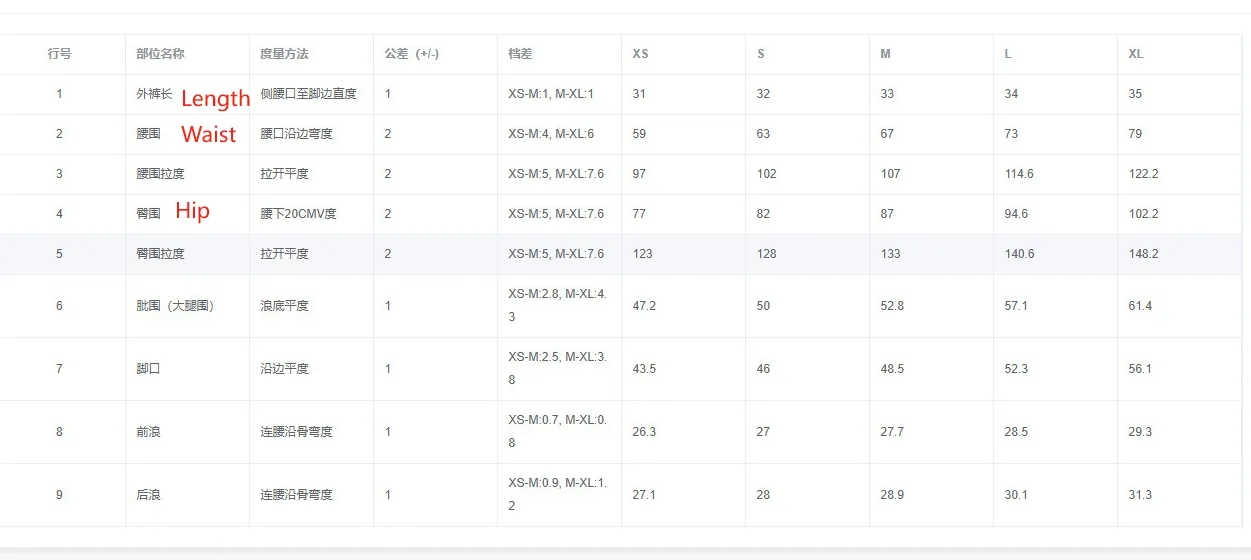Click the red Hip annotation
The width and height of the screenshot is (1251, 560).
point(192,210)
